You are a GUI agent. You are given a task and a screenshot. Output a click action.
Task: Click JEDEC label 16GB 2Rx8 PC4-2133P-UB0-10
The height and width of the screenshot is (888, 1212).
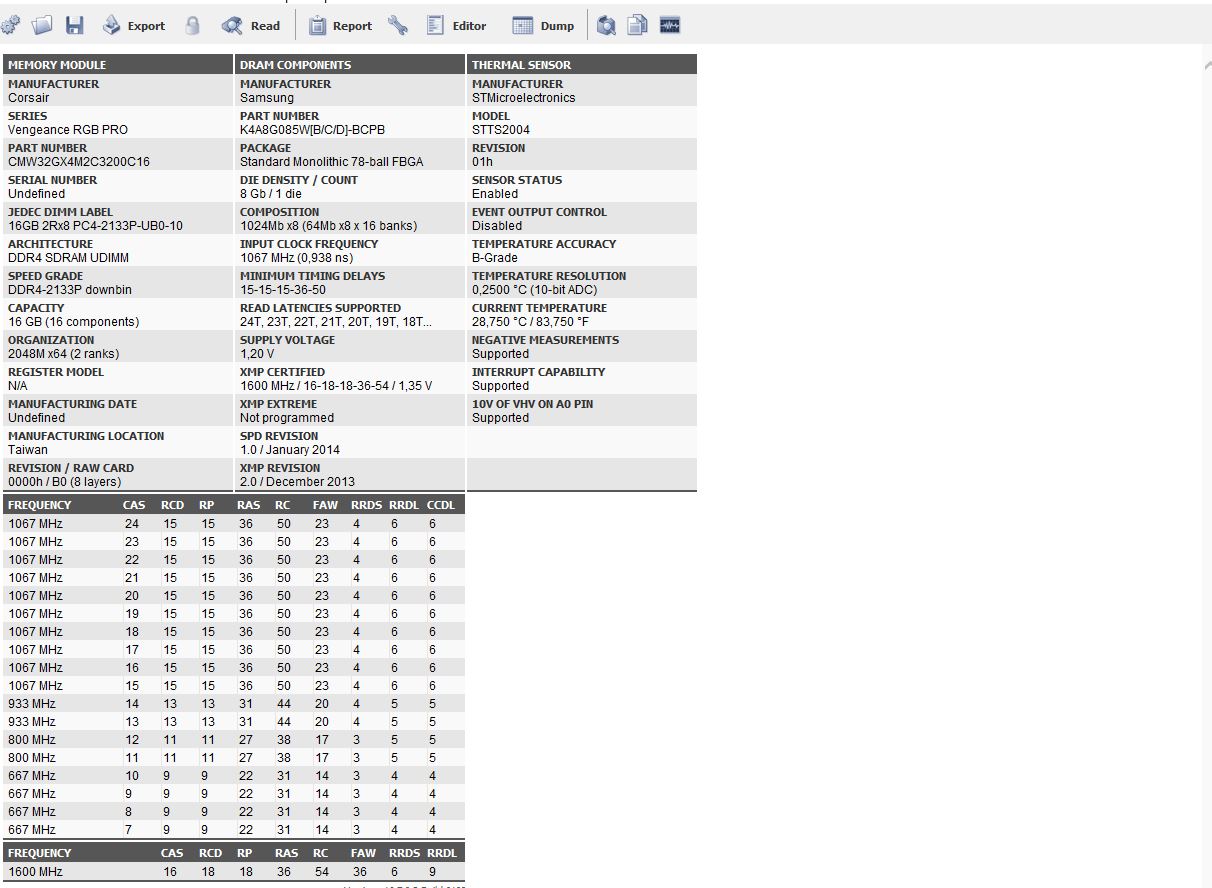click(x=96, y=226)
